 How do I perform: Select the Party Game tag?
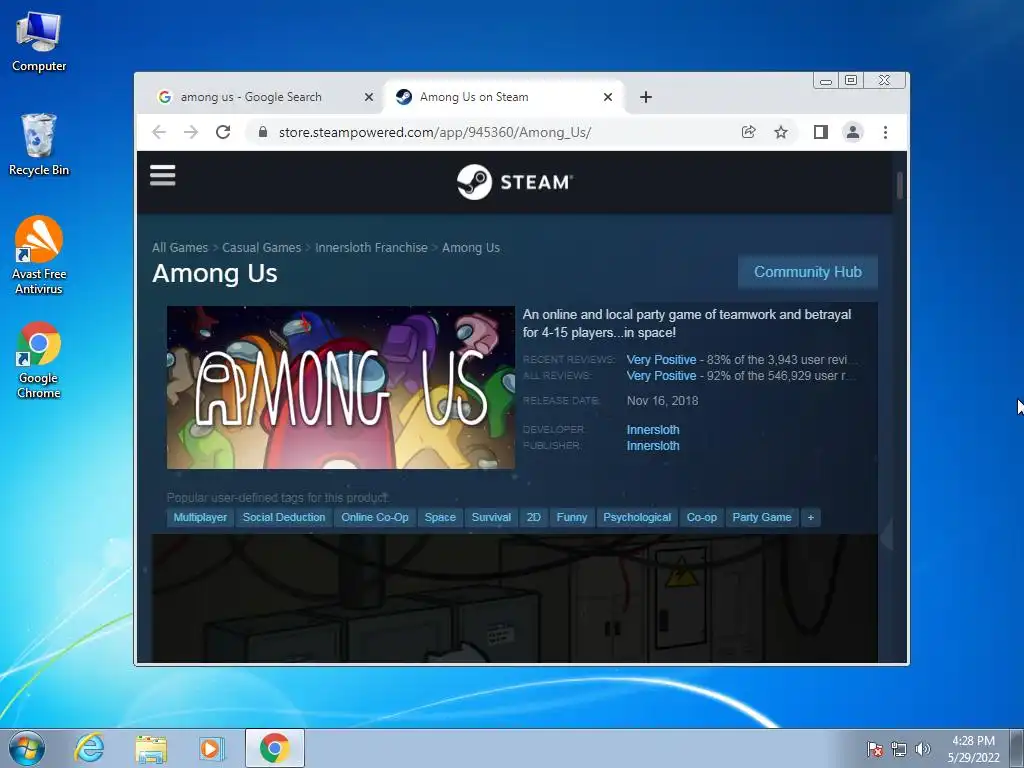(762, 517)
